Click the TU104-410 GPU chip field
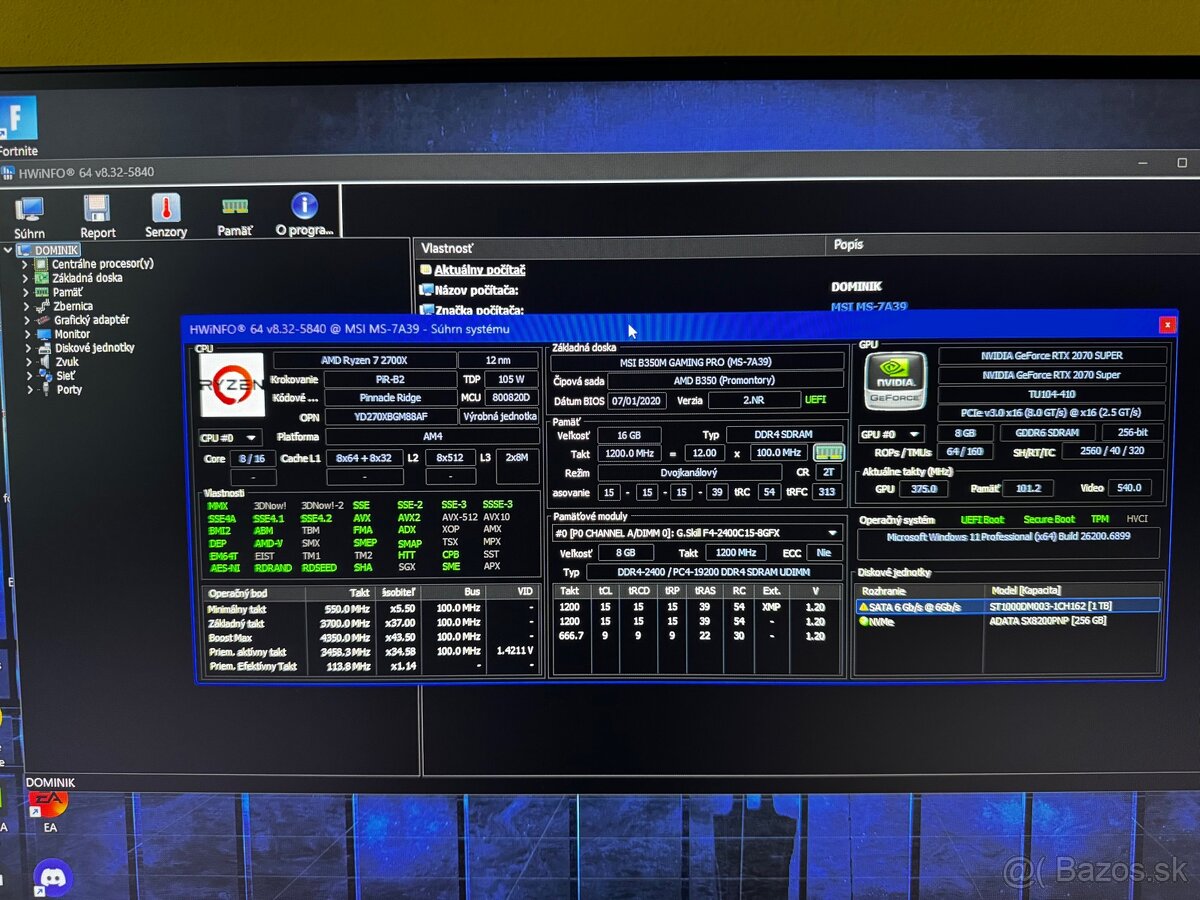 click(x=1052, y=394)
